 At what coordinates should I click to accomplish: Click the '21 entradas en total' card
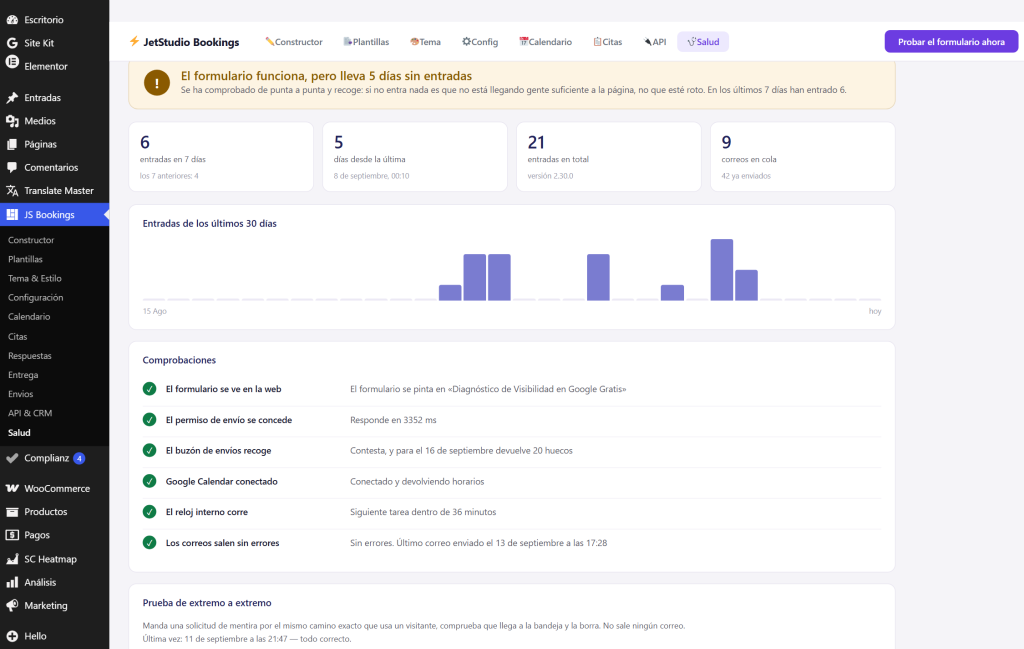[609, 157]
